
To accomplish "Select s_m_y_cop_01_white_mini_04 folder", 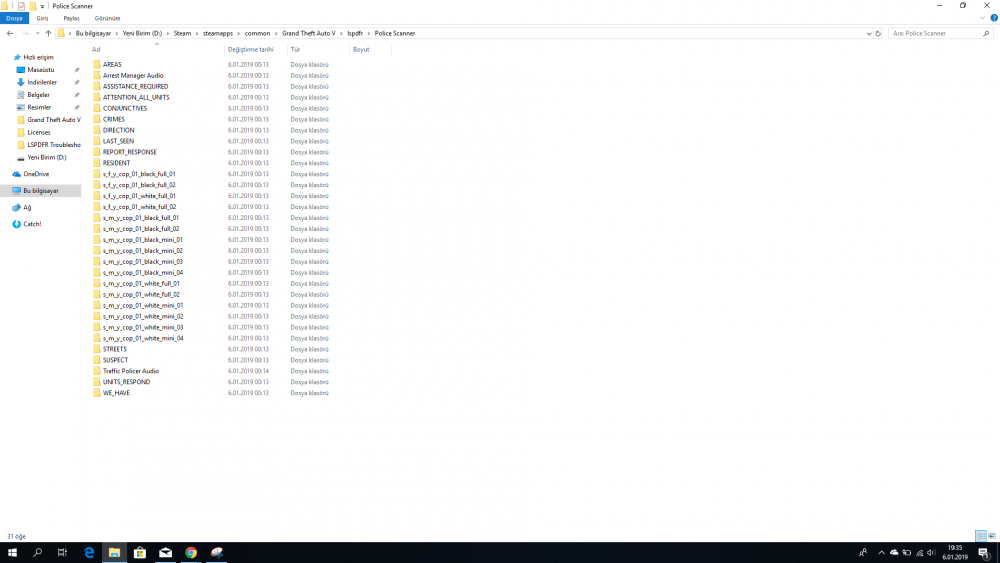I will pyautogui.click(x=143, y=338).
